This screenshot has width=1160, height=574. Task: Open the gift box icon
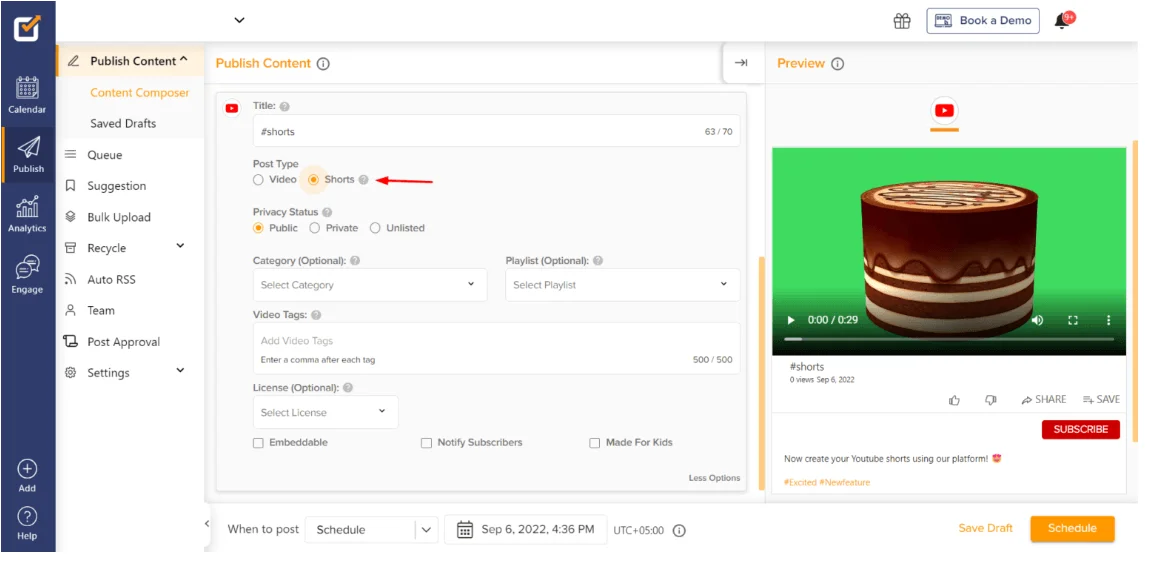tap(902, 21)
